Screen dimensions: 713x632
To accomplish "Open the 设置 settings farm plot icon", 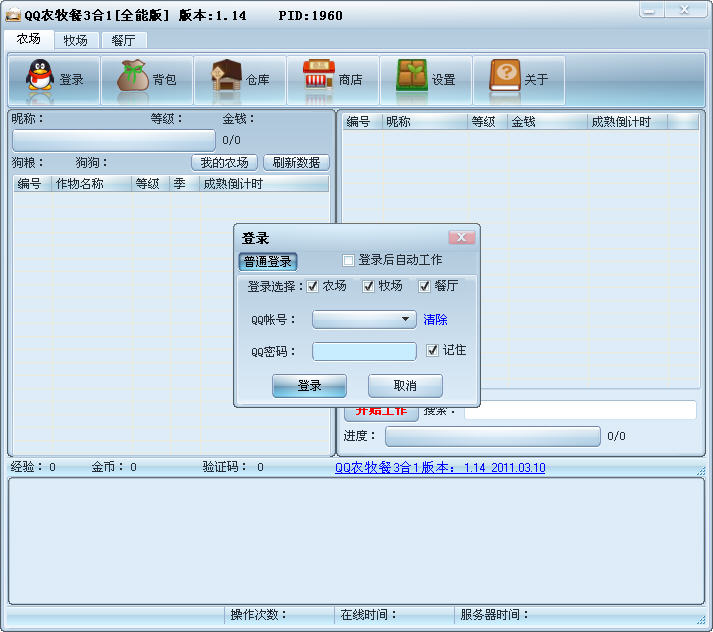I will (412, 75).
